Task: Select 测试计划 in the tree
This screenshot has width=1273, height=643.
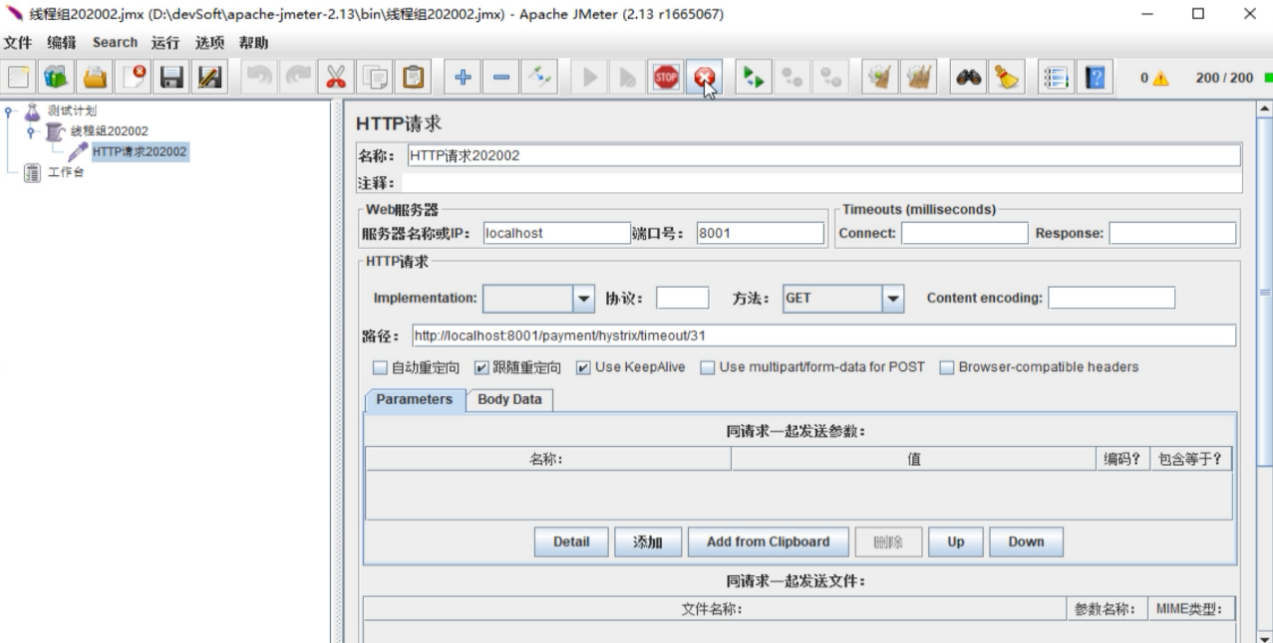Action: click(x=75, y=110)
